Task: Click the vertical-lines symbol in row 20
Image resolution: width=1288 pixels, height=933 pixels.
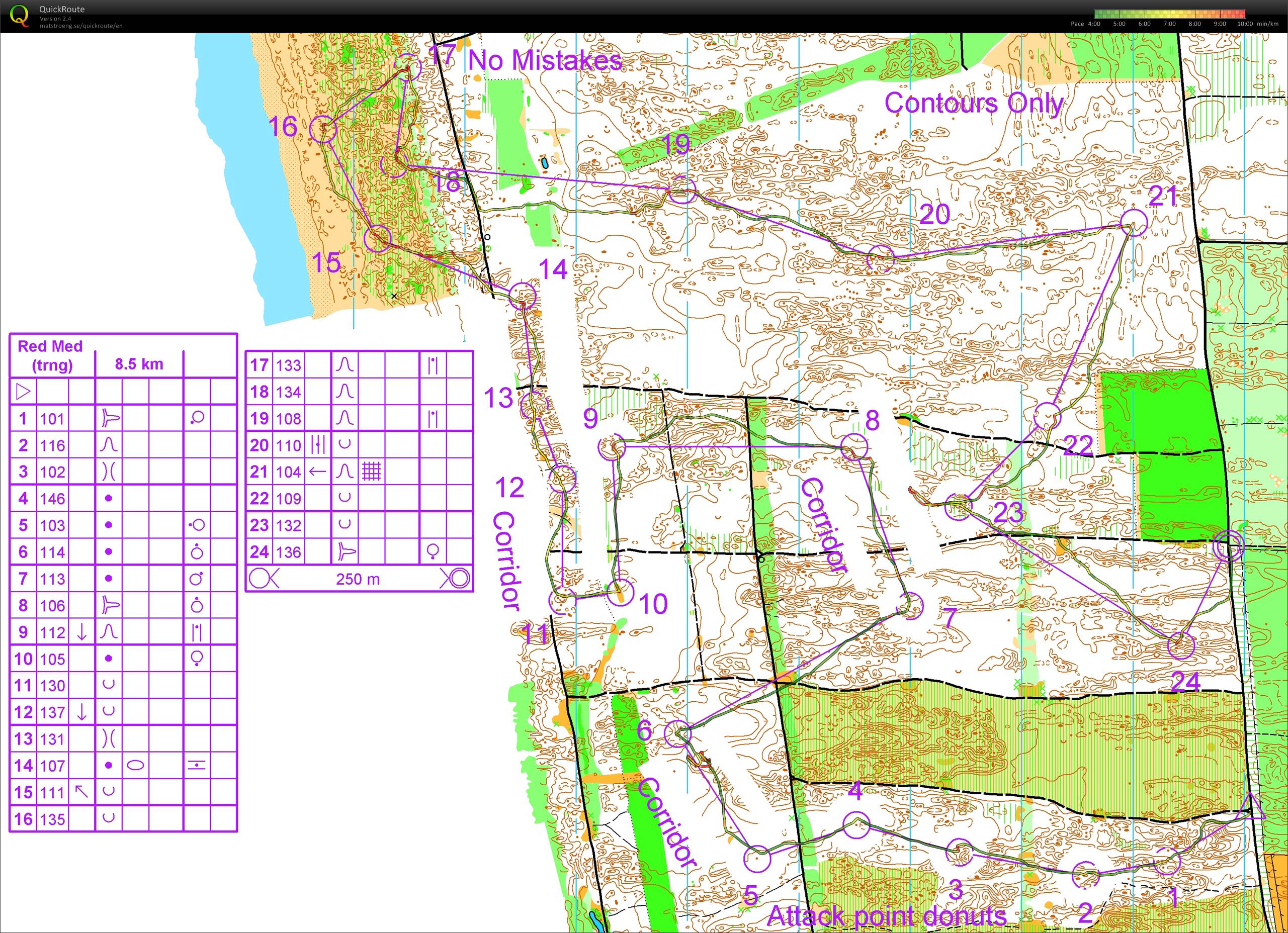Action: pyautogui.click(x=318, y=445)
